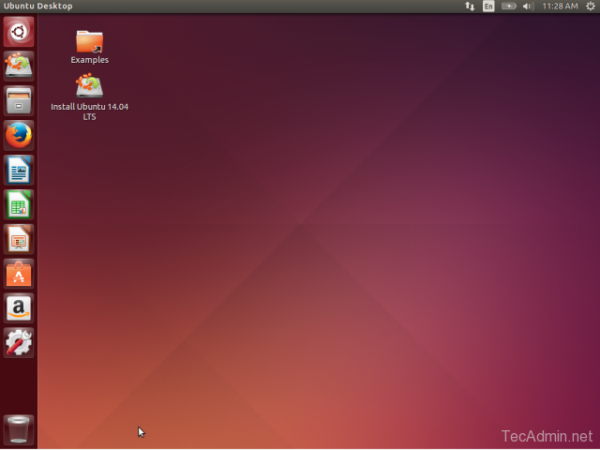Open the sound volume indicator
The height and width of the screenshot is (450, 600).
[527, 6]
